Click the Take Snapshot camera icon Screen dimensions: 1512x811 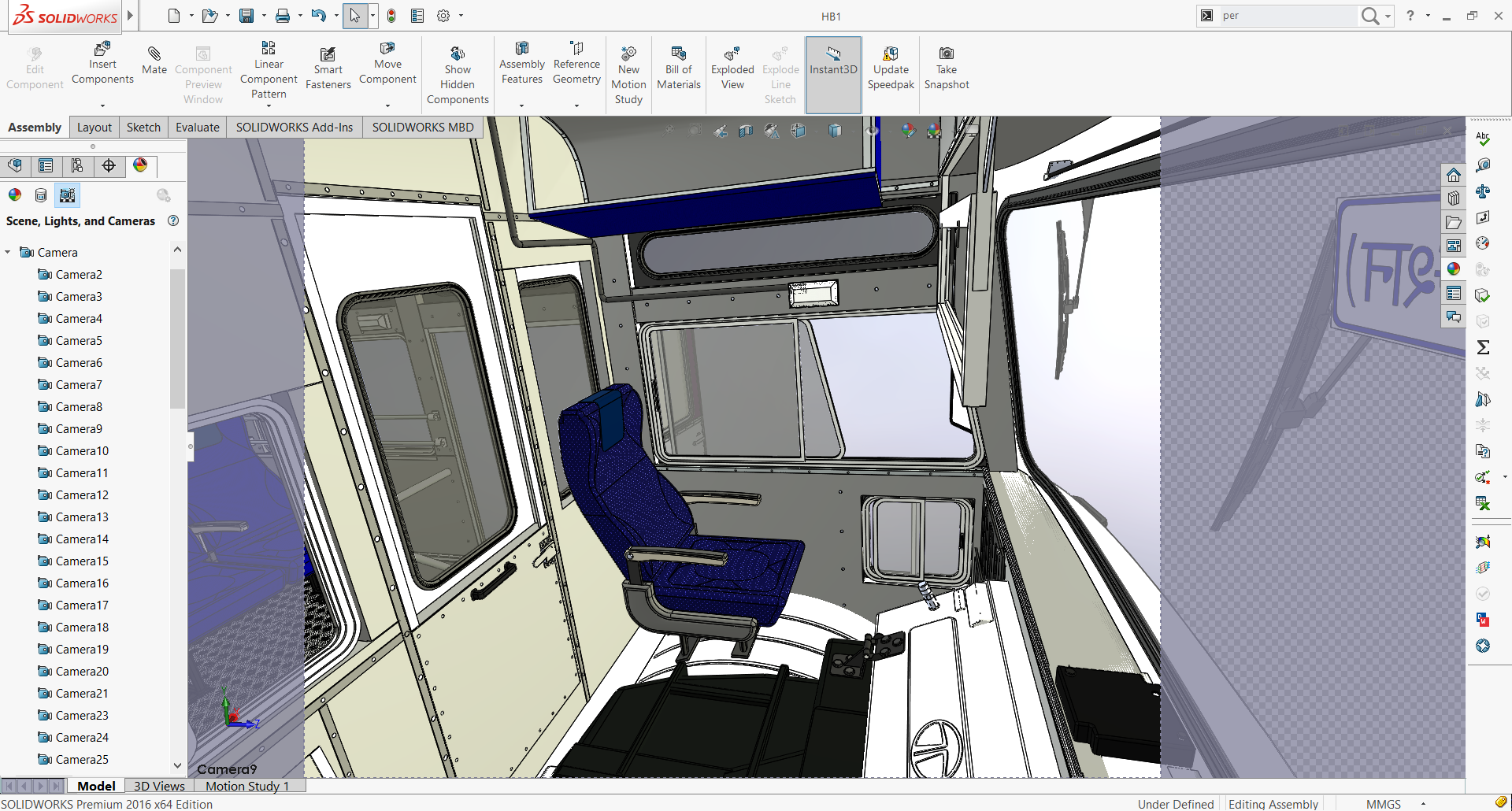pos(946,54)
